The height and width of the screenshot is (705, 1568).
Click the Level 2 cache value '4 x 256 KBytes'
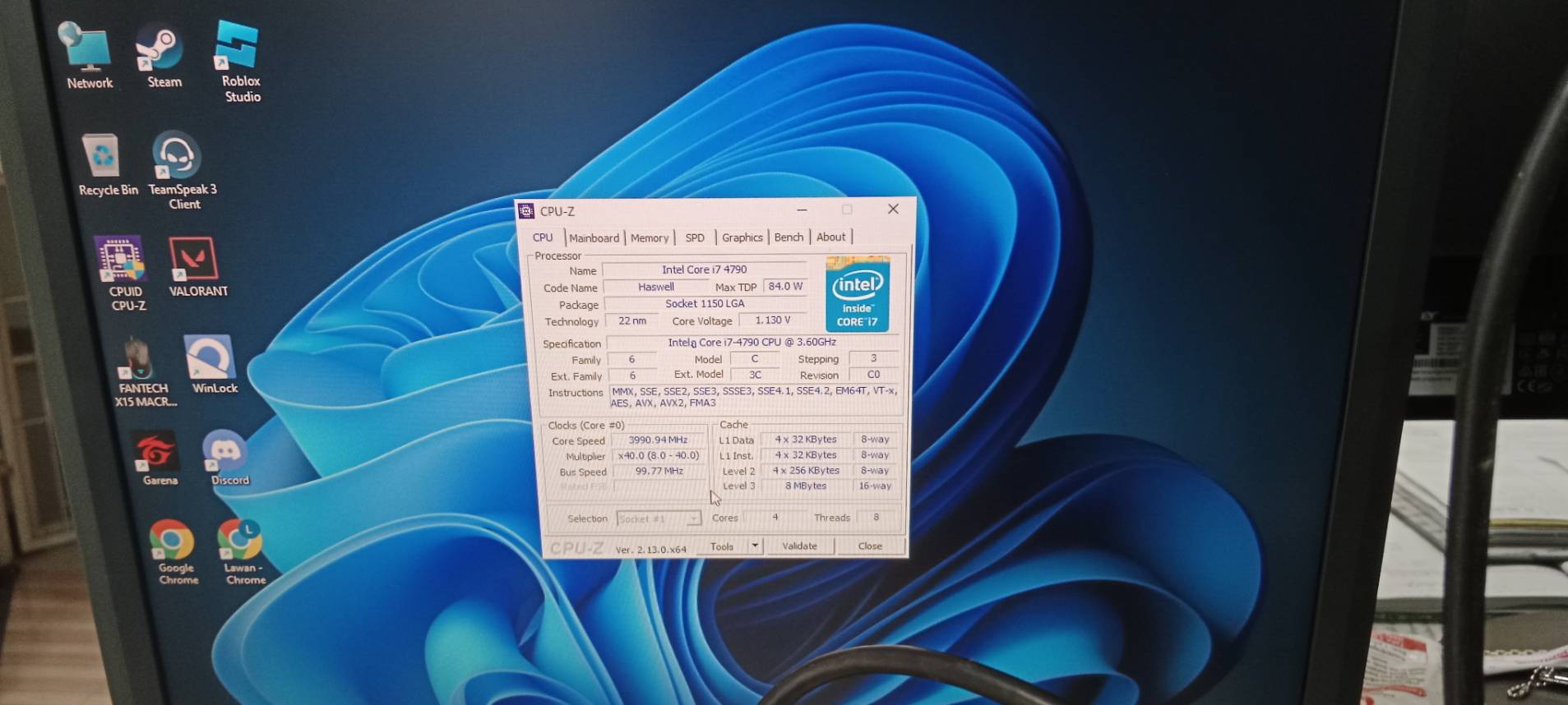(806, 471)
